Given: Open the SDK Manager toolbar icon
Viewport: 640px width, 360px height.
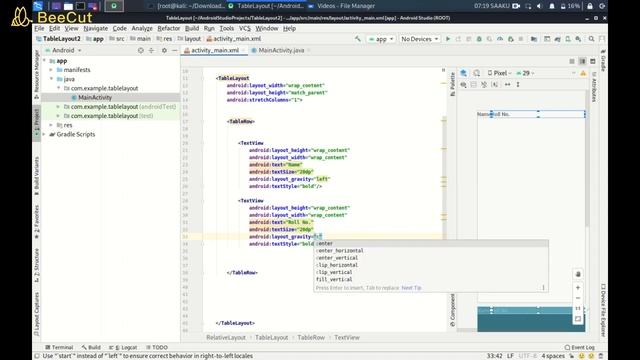Looking at the screenshot, I should click(578, 39).
